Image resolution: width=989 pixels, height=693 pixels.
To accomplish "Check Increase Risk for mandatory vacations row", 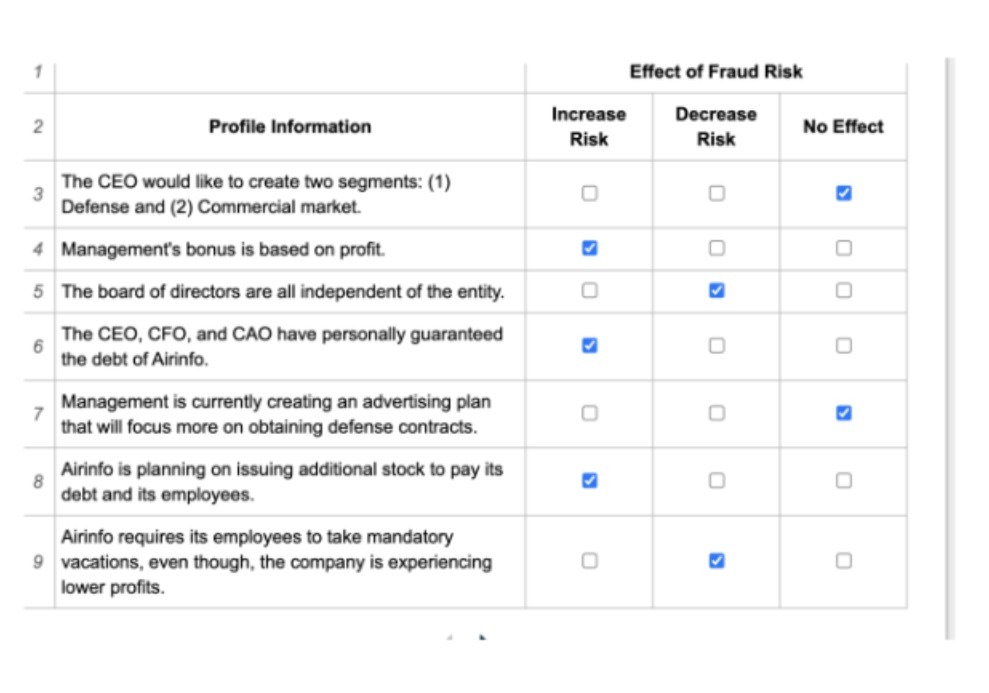I will [x=588, y=561].
